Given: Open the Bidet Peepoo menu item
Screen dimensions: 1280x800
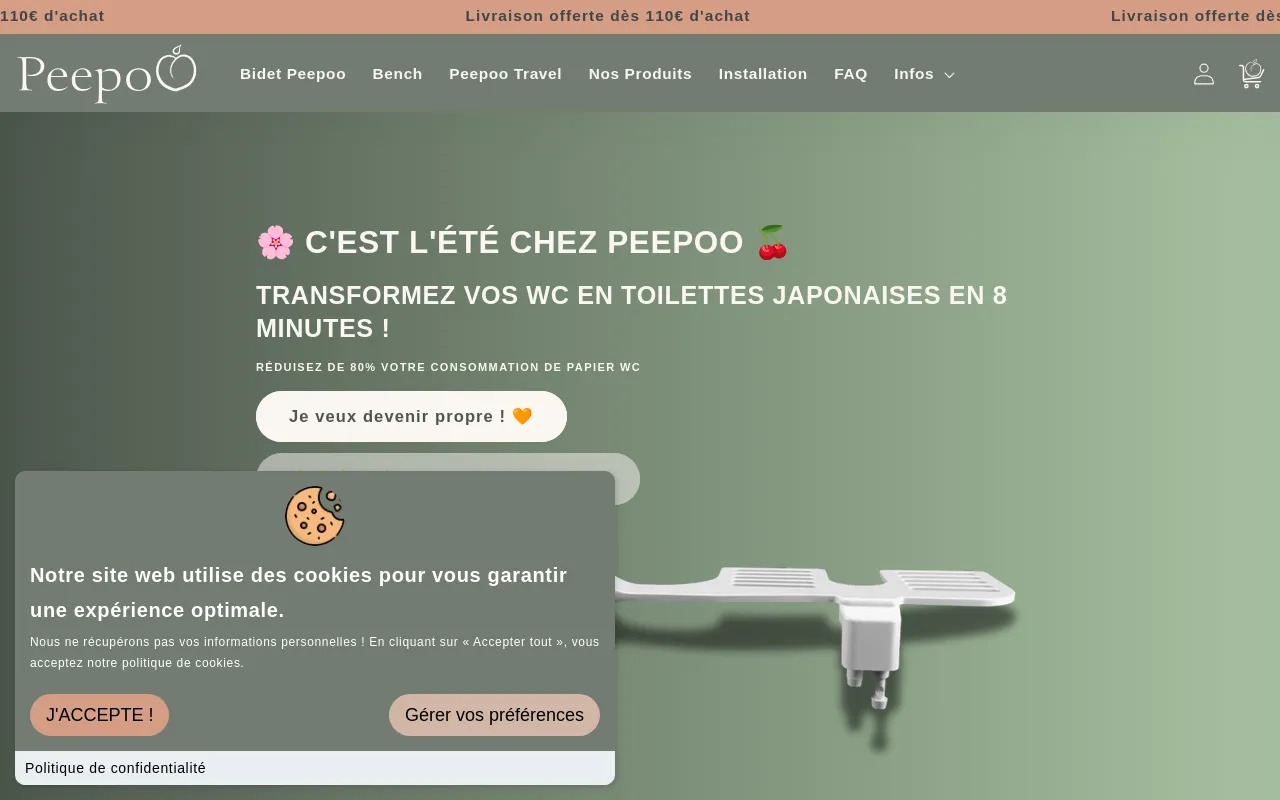Looking at the screenshot, I should tap(293, 74).
